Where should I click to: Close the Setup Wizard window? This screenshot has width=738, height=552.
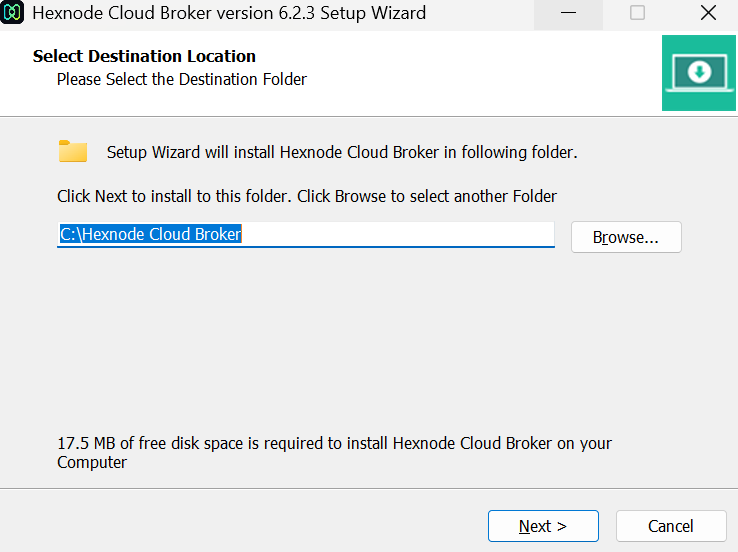tap(708, 13)
